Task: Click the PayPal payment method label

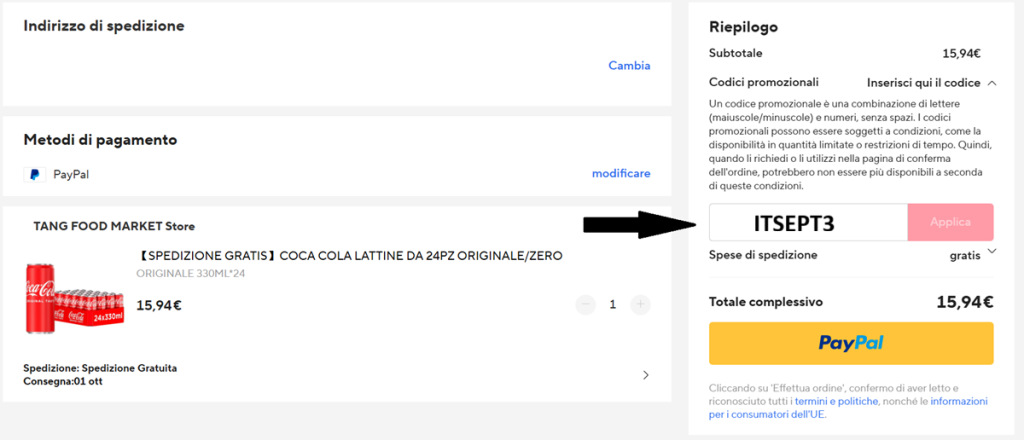Action: pos(71,175)
